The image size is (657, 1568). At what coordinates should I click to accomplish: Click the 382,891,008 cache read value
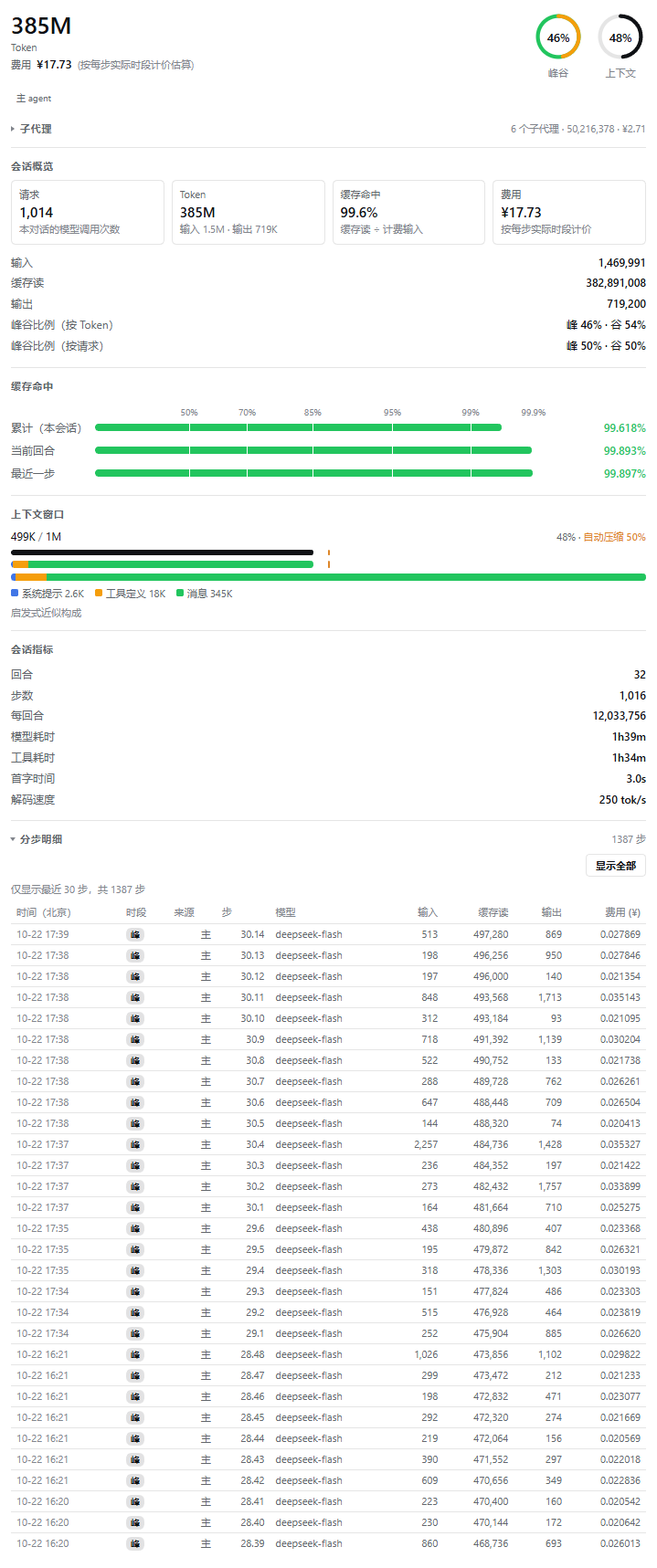coord(616,283)
